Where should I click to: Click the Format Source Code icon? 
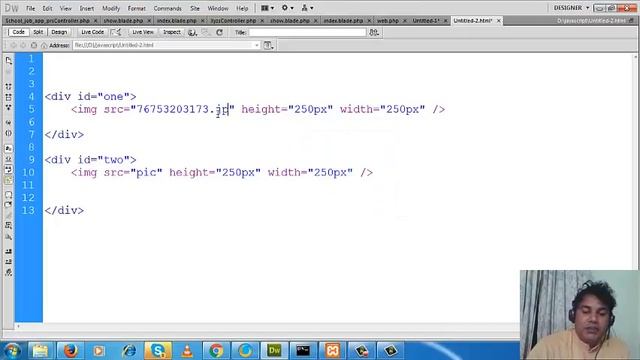pos(9,273)
